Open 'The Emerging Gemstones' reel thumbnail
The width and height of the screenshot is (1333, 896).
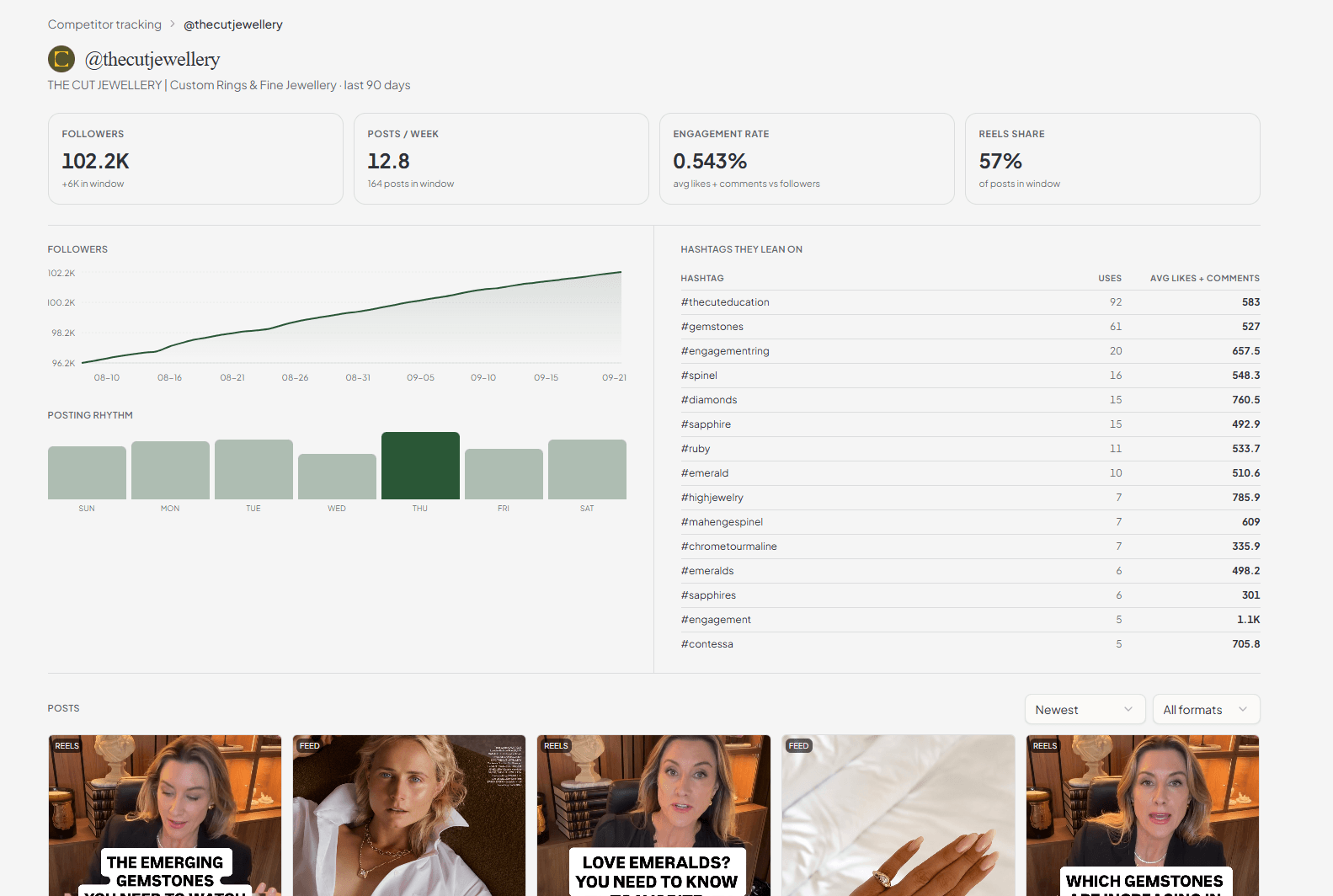coord(165,815)
